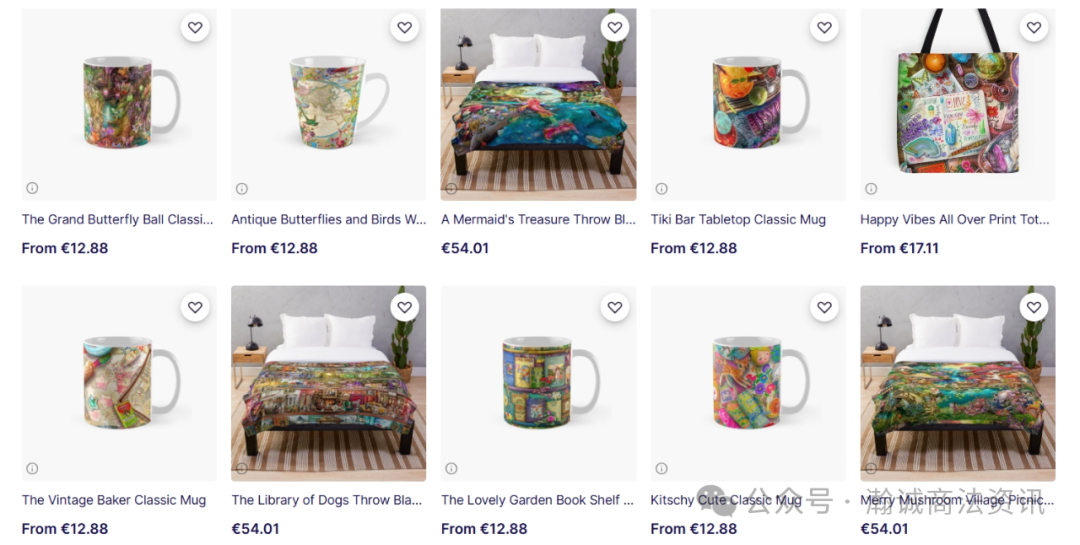Click heart icon on Library of Dogs blanket

(404, 307)
